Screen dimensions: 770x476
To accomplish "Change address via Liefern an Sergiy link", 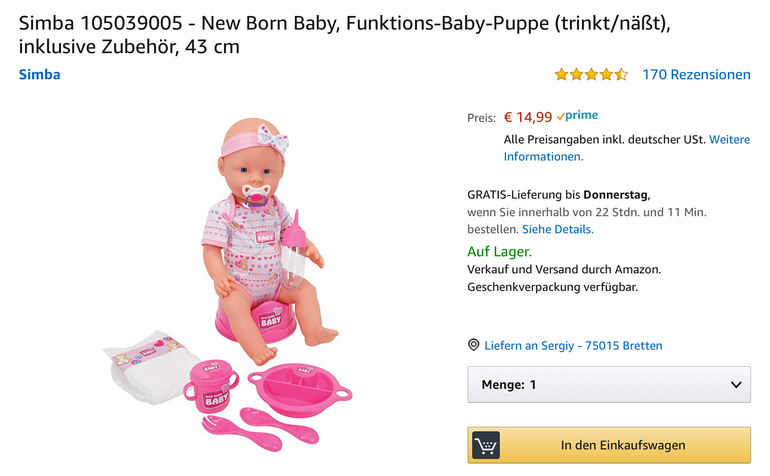I will pos(573,346).
